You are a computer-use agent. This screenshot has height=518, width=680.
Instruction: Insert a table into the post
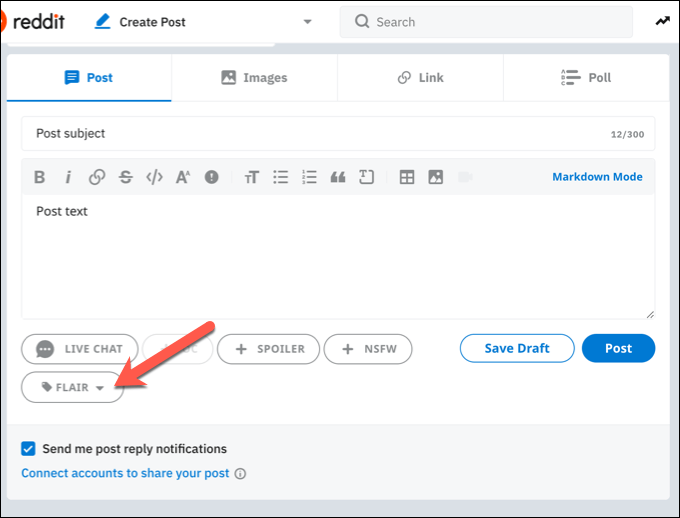(x=407, y=177)
